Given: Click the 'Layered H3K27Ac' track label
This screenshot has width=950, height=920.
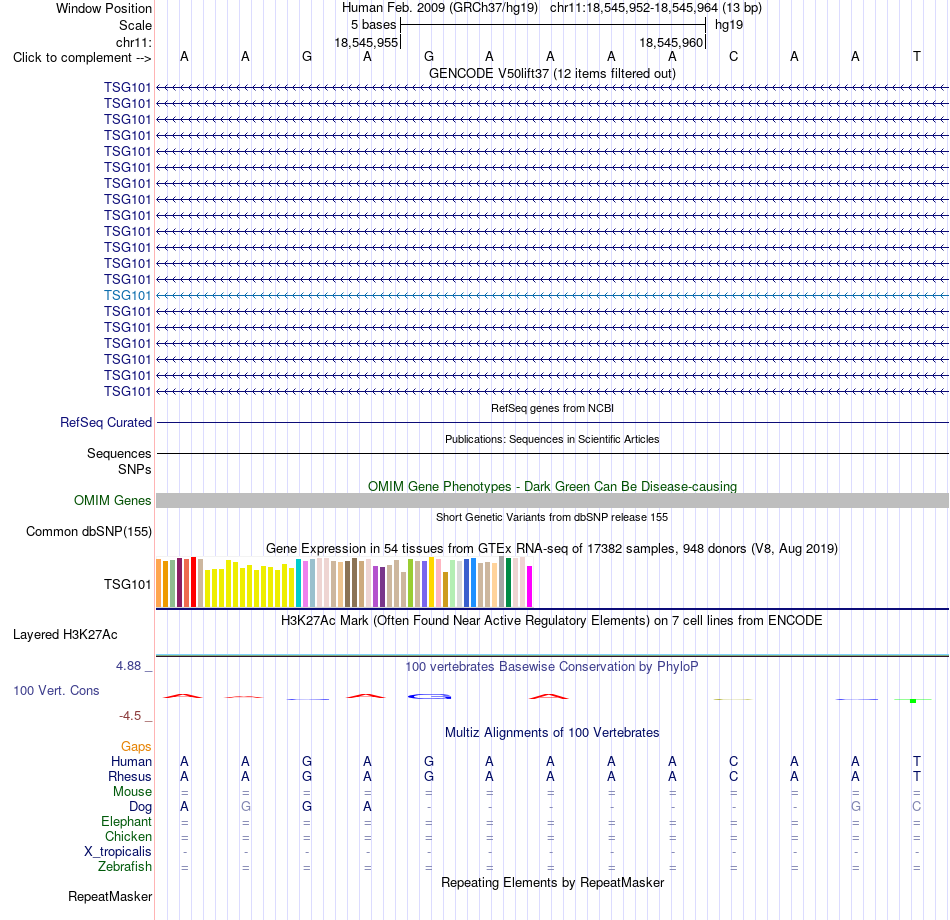Looking at the screenshot, I should coord(65,635).
